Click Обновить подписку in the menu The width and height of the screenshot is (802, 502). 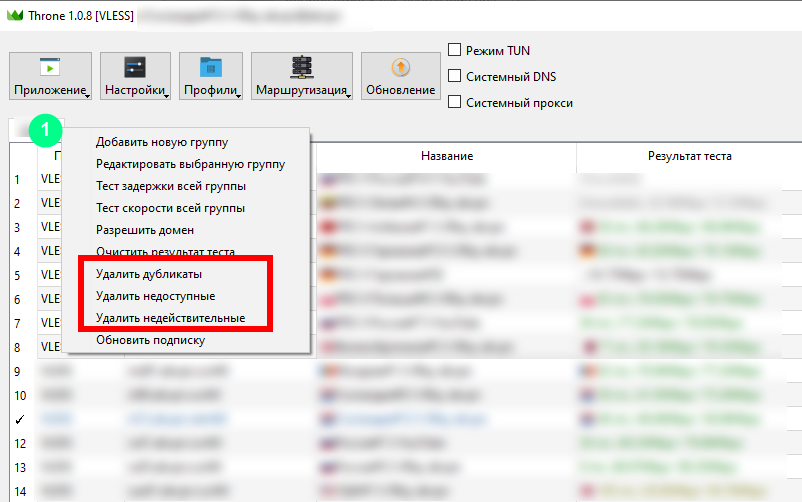tap(150, 340)
